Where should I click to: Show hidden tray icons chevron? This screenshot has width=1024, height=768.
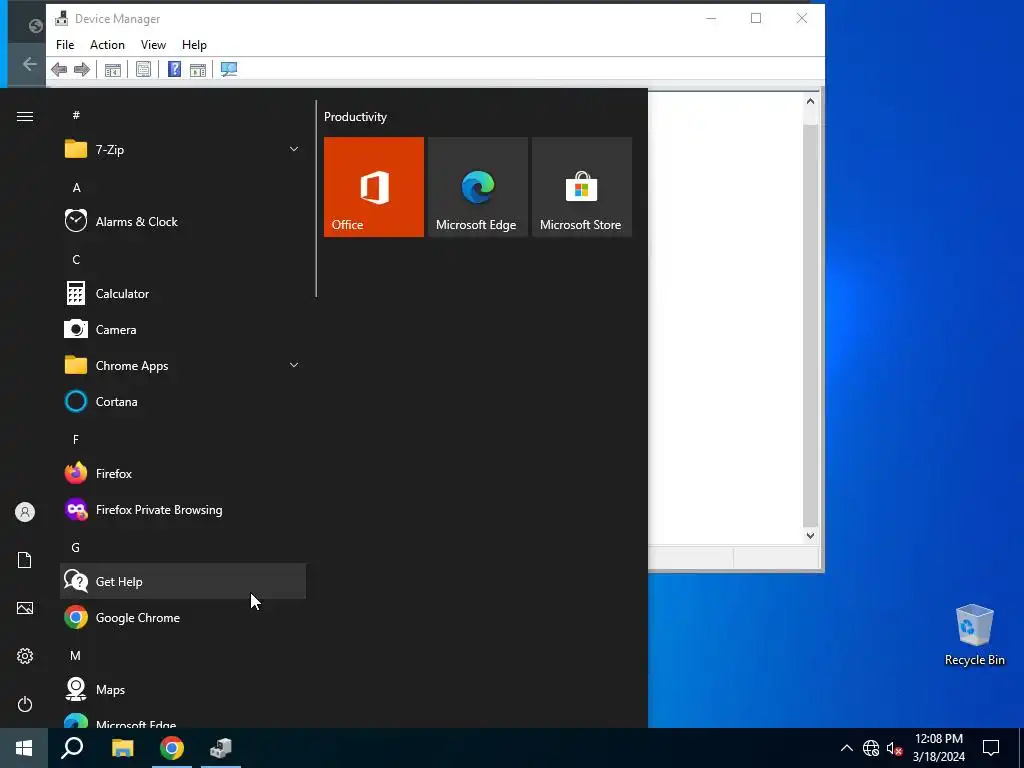click(846, 748)
